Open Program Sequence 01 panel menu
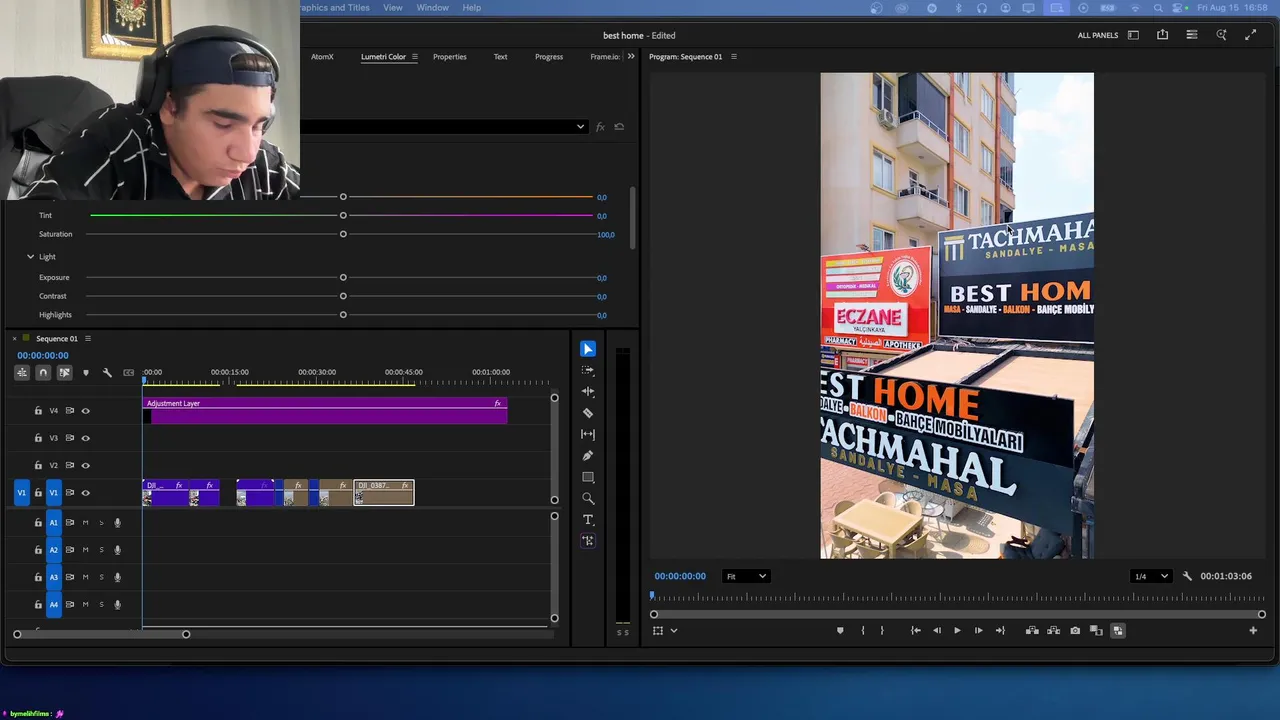Image resolution: width=1280 pixels, height=720 pixels. [734, 57]
